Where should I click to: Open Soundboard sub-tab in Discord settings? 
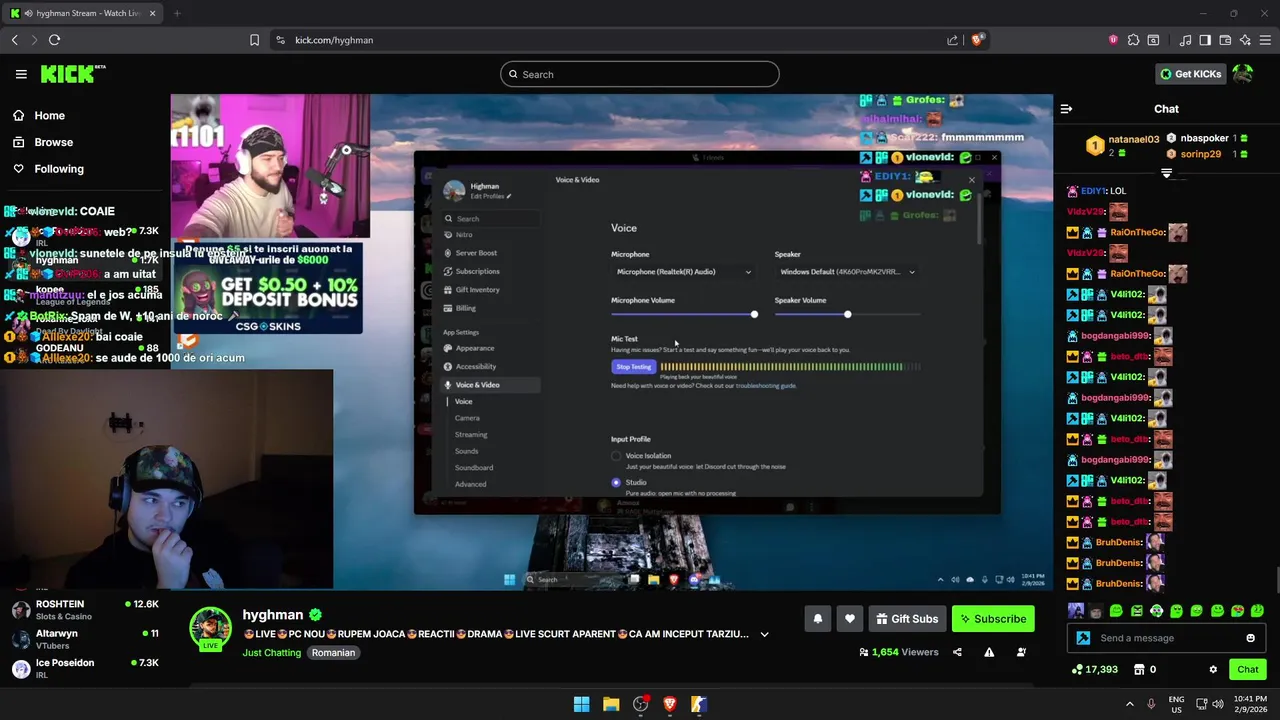pyautogui.click(x=474, y=468)
